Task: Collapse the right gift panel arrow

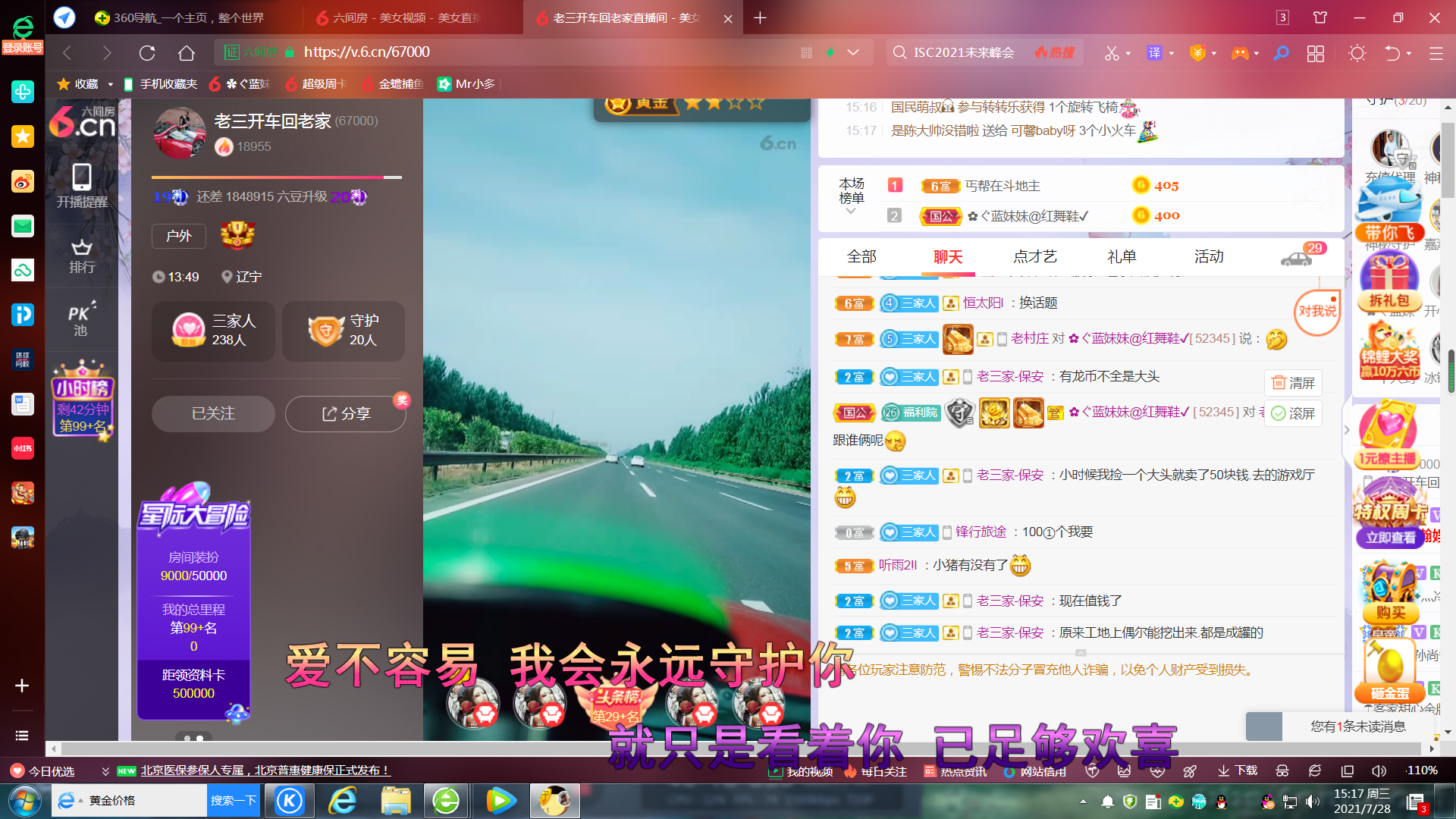Action: click(x=1347, y=430)
